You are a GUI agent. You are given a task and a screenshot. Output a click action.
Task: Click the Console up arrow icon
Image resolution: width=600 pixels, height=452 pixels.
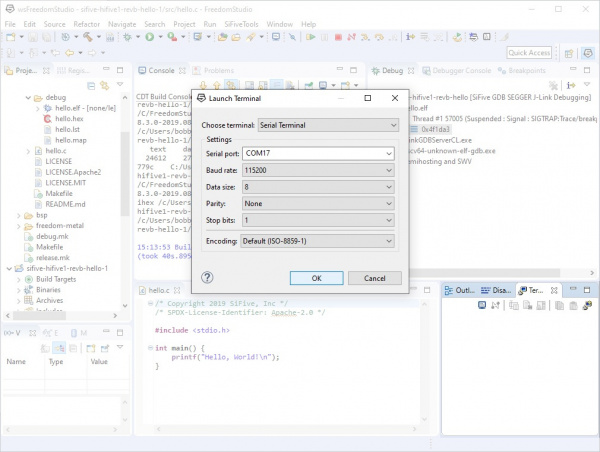pyautogui.click(x=217, y=85)
